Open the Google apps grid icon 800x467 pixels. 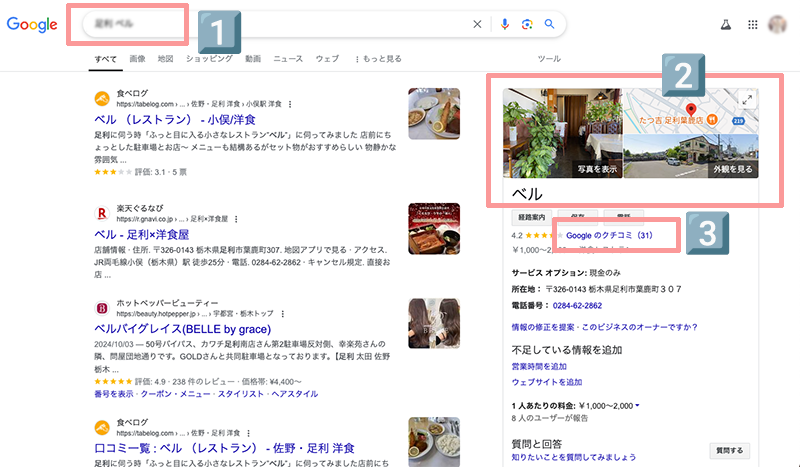pos(753,24)
